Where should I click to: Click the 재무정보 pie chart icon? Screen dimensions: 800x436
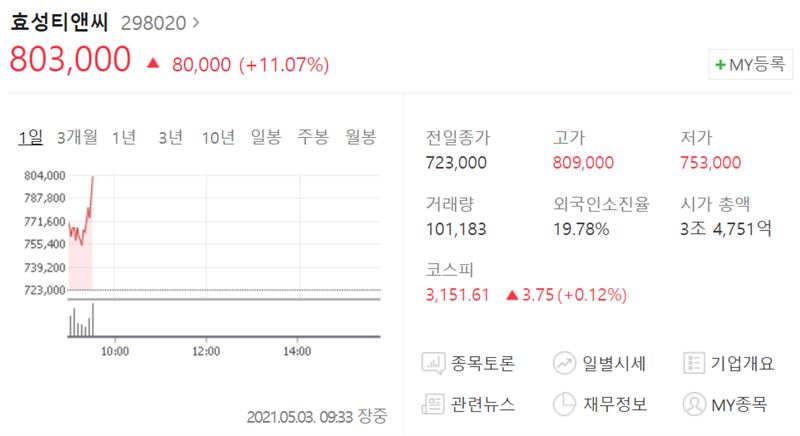point(565,404)
